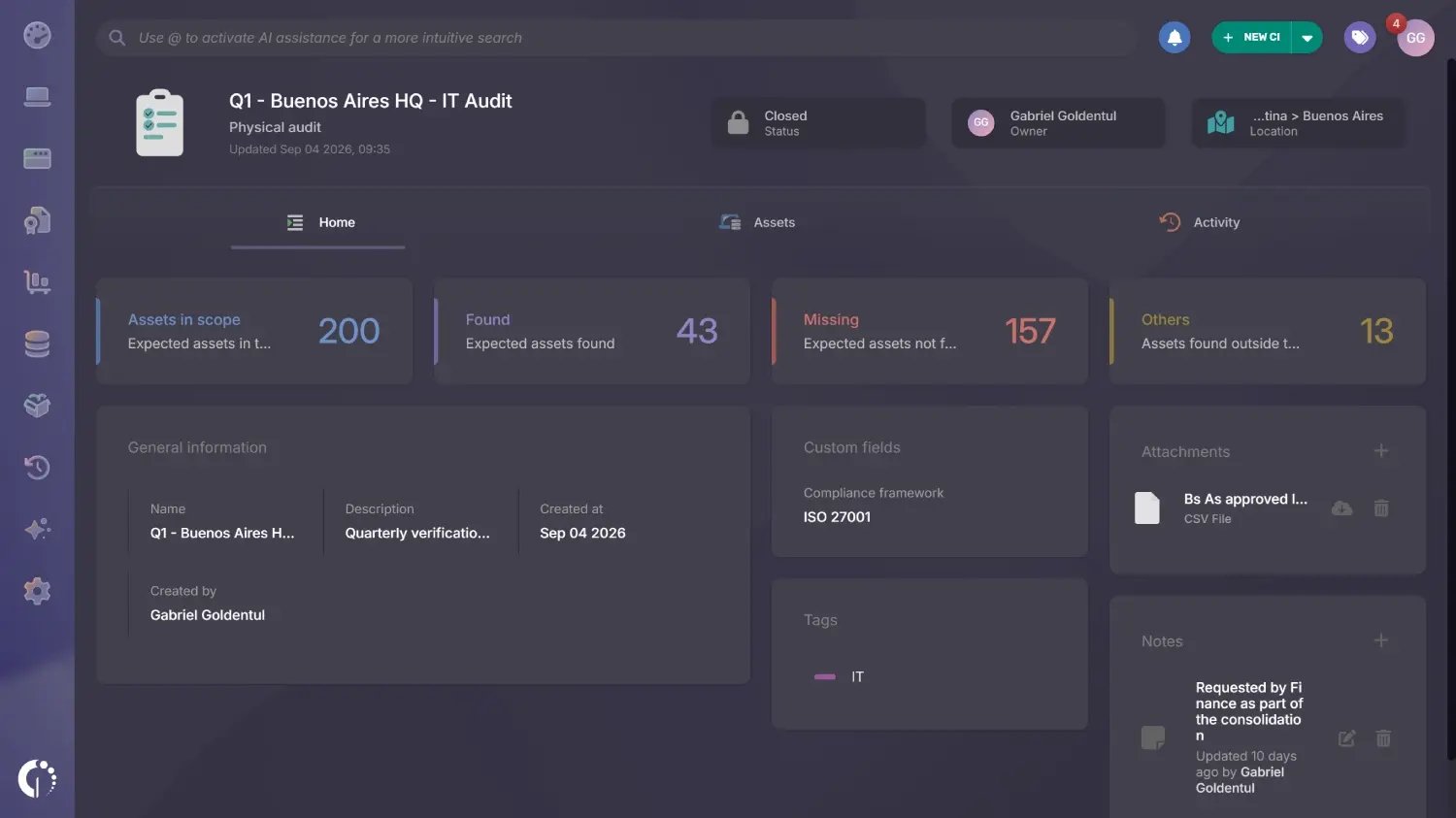Click the page vertical scrollbar
Image resolution: width=1456 pixels, height=818 pixels.
[1450, 408]
